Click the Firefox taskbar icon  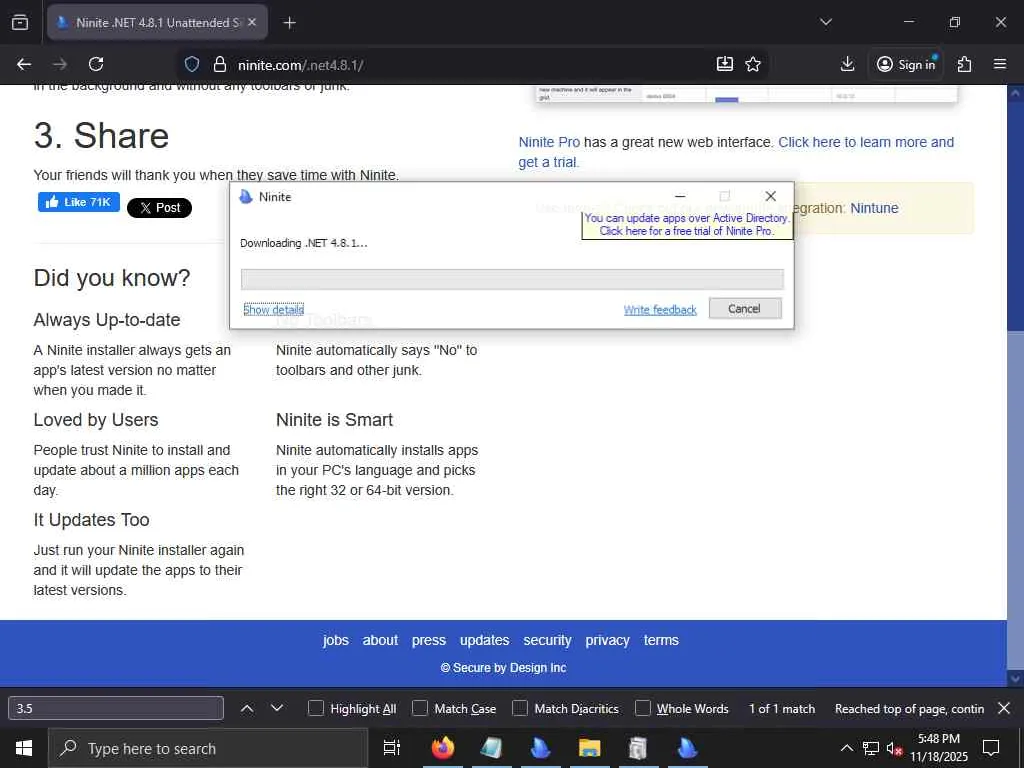[443, 748]
